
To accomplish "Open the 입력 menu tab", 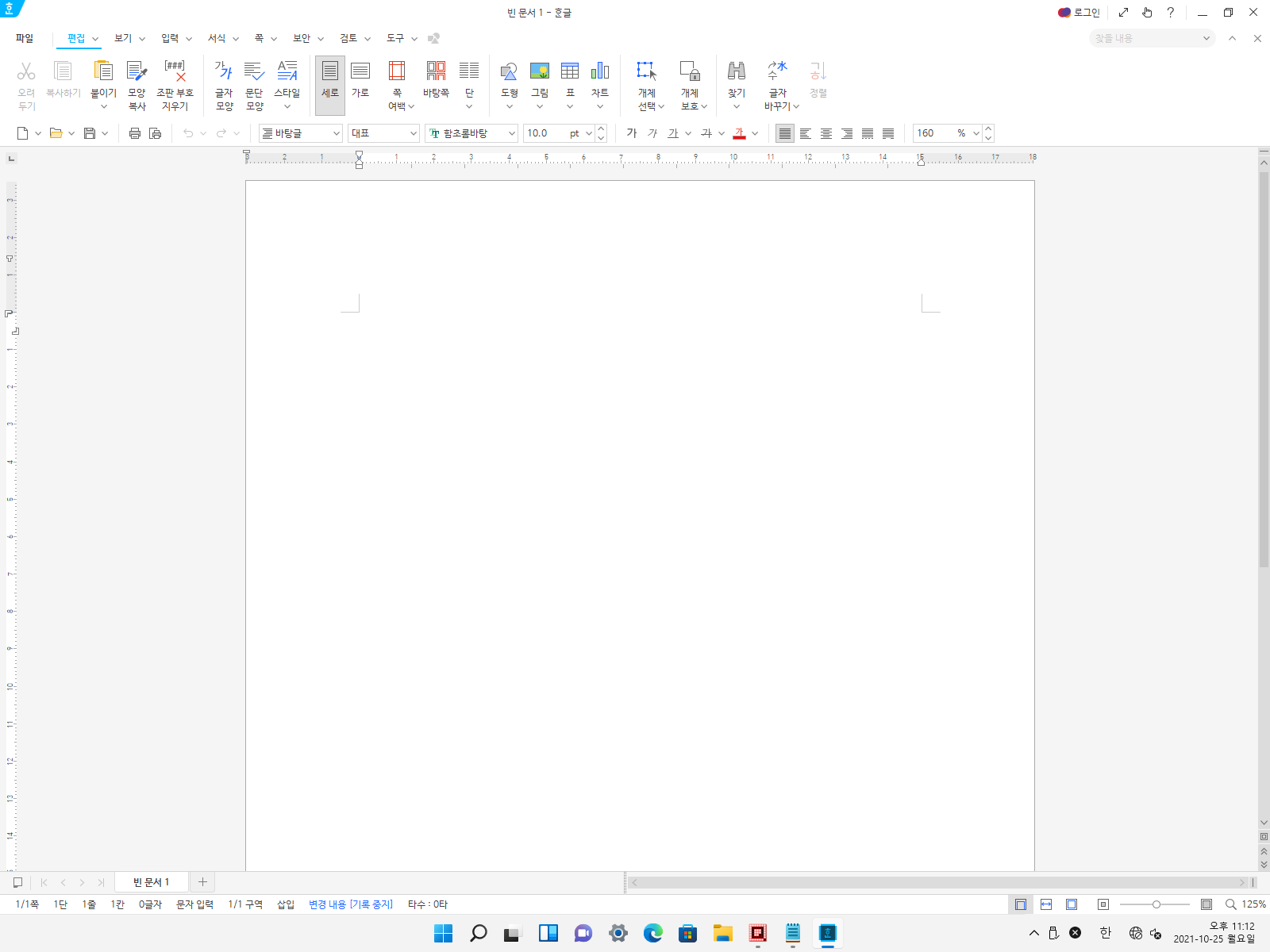I will (170, 38).
